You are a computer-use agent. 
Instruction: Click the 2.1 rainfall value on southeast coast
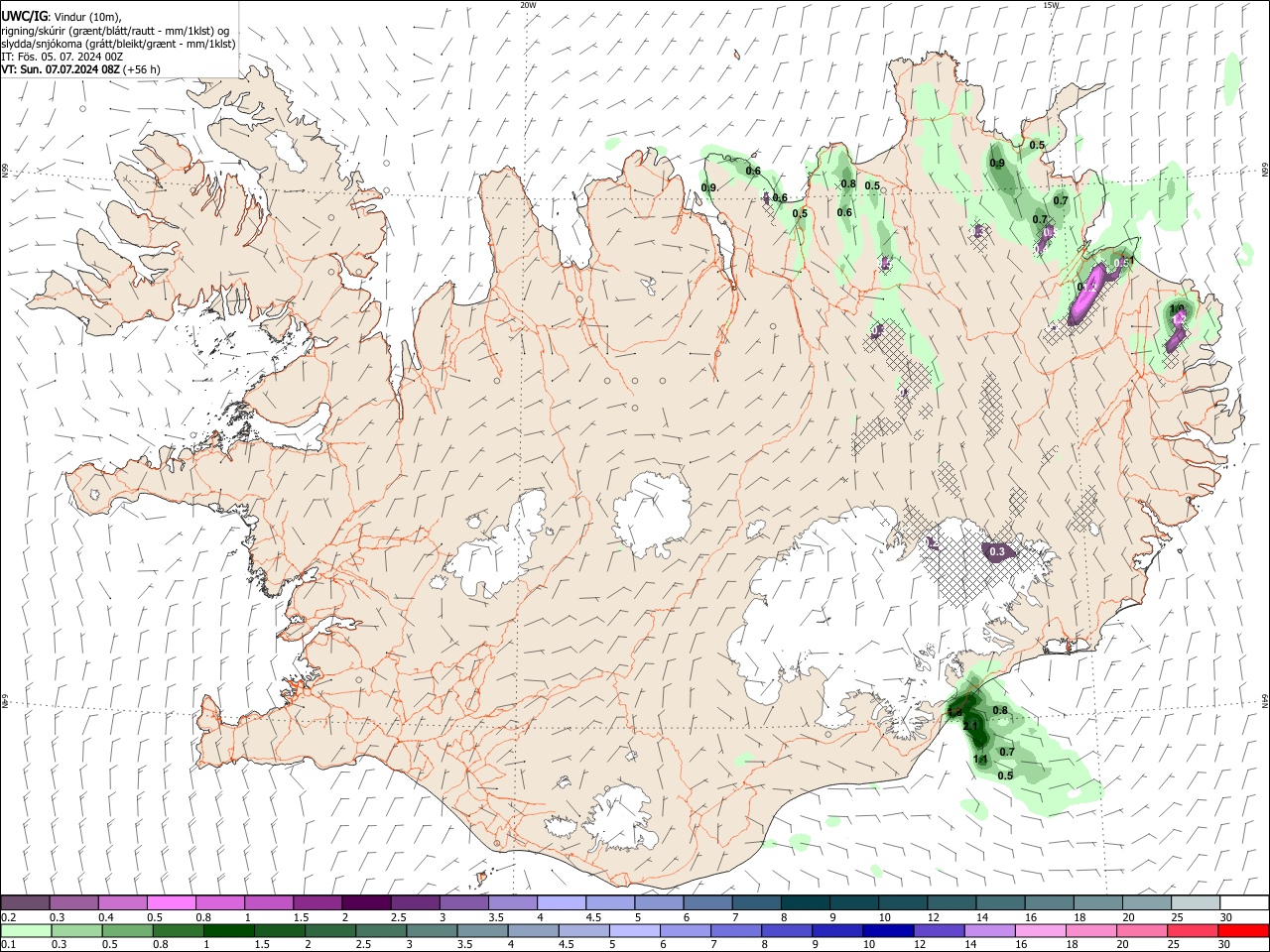click(x=970, y=726)
